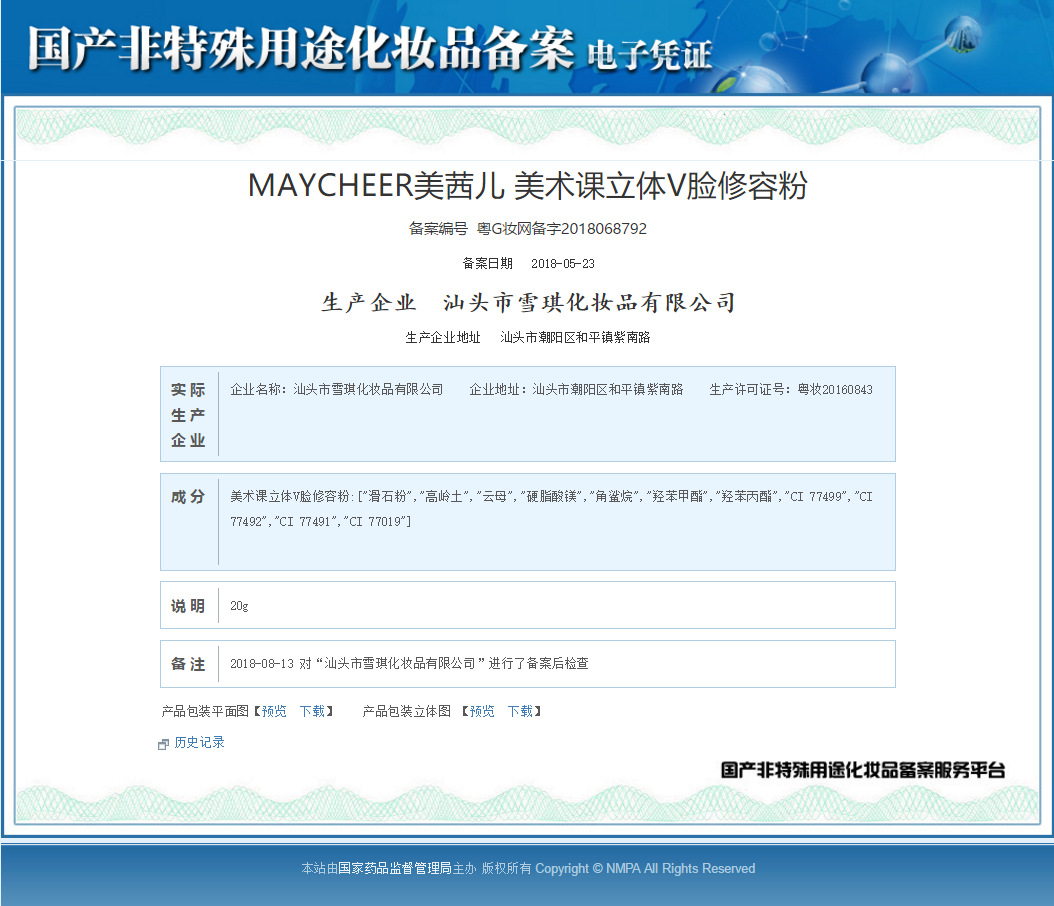Click the 备案编号 label

coord(438,229)
